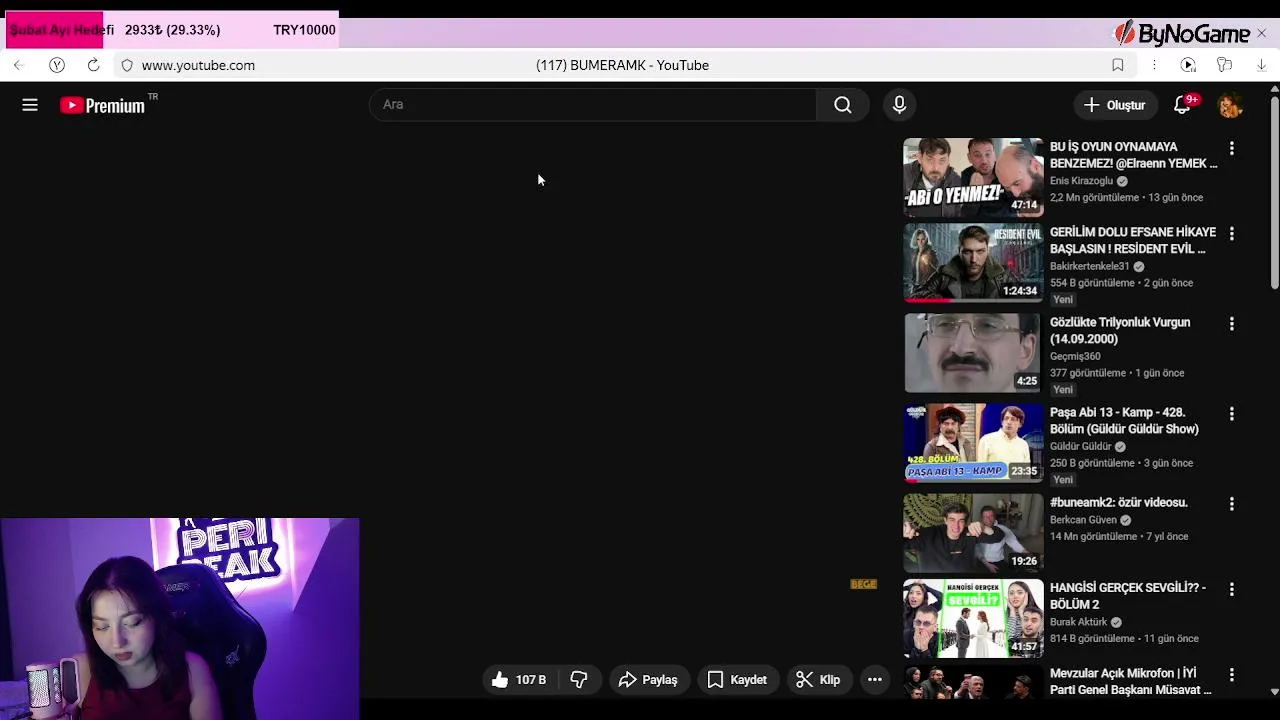Click the BEGE overlay badge

point(863,584)
